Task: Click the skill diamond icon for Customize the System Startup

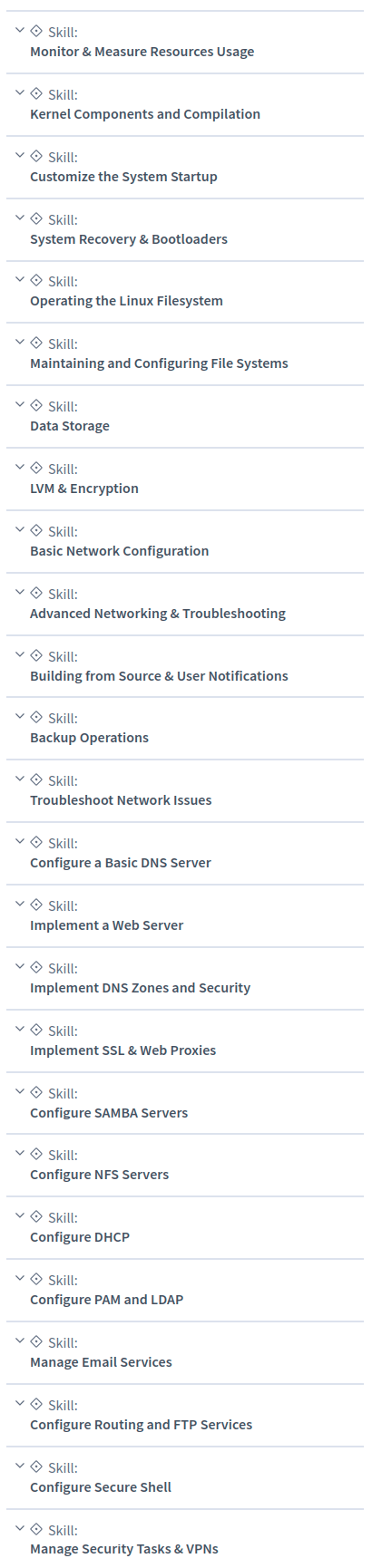Action: coord(36,156)
